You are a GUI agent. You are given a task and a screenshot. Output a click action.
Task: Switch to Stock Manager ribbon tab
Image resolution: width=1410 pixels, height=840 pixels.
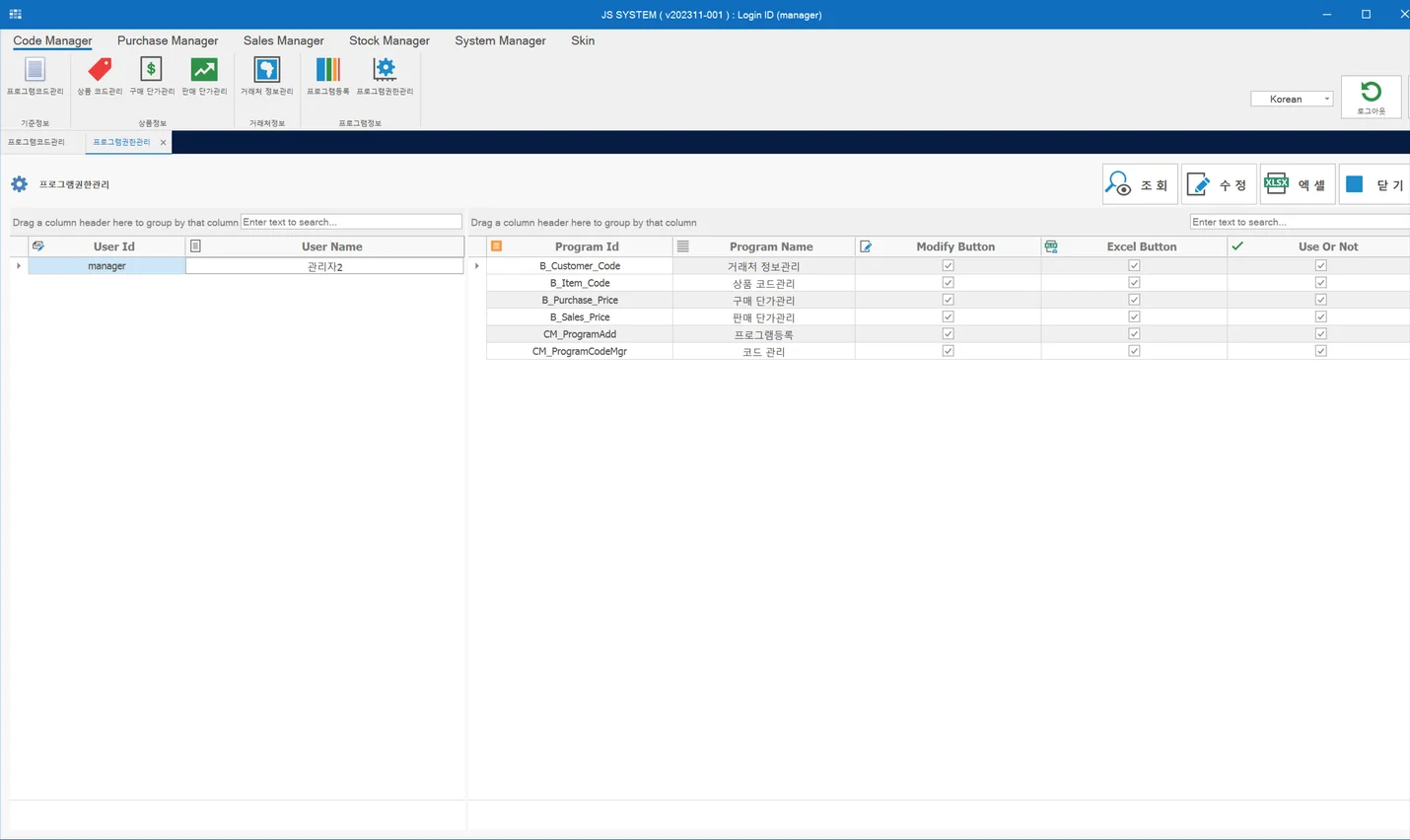(x=389, y=40)
